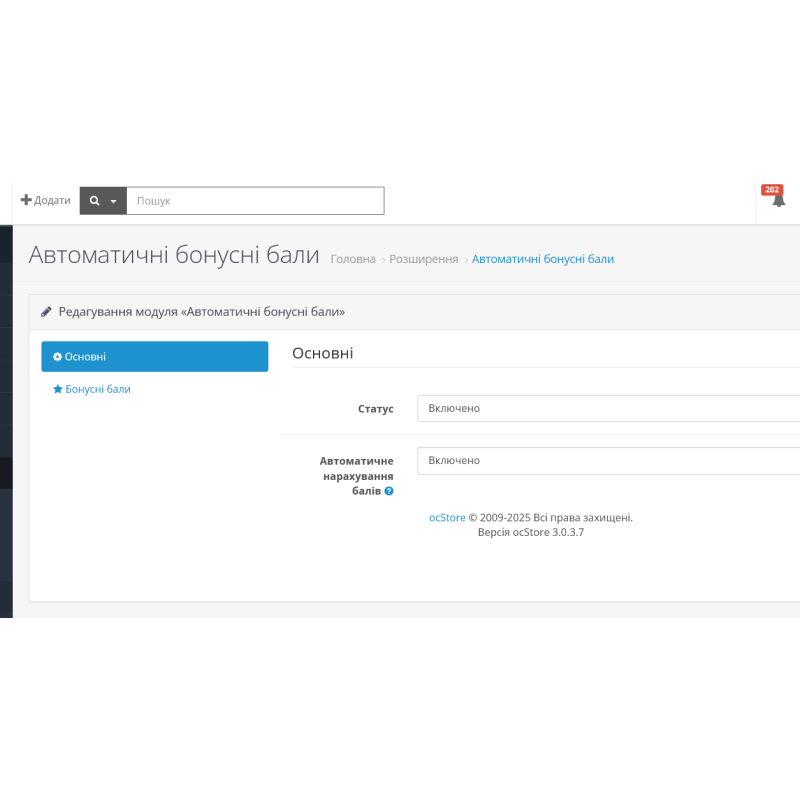Click the magnifier search icon
Image resolution: width=800 pixels, height=800 pixels.
click(94, 200)
